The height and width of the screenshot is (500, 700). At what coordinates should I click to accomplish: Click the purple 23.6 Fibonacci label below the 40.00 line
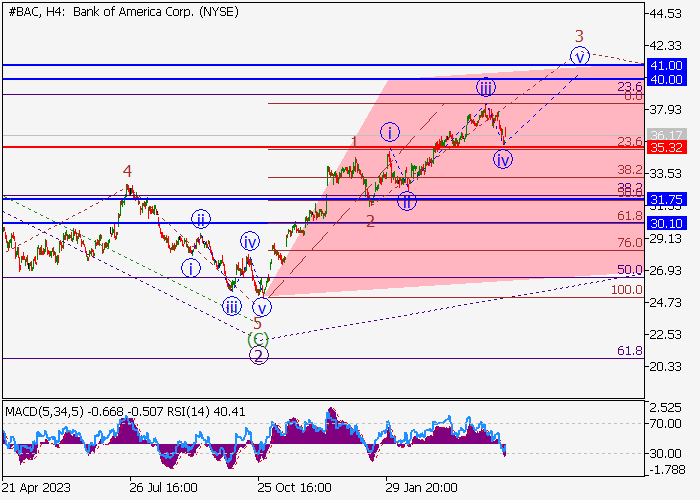click(630, 87)
